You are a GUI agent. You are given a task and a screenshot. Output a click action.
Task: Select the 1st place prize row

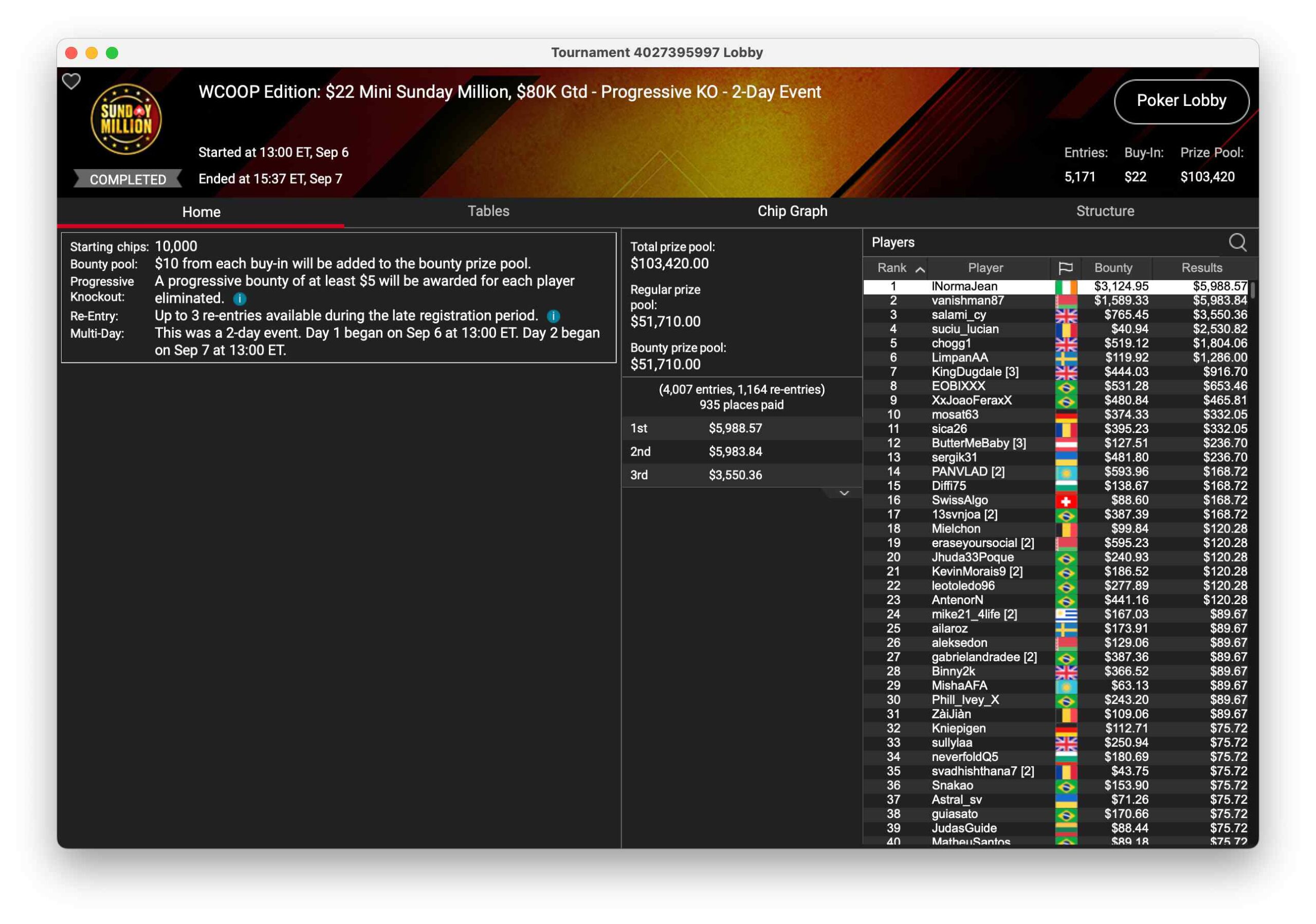pos(741,428)
